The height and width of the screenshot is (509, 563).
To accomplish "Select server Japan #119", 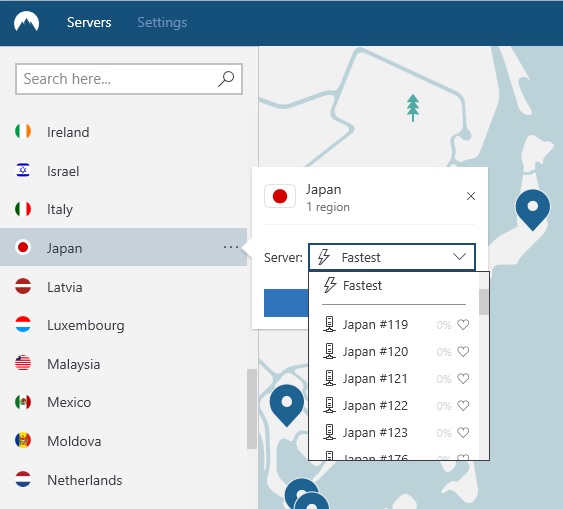I will pyautogui.click(x=394, y=324).
